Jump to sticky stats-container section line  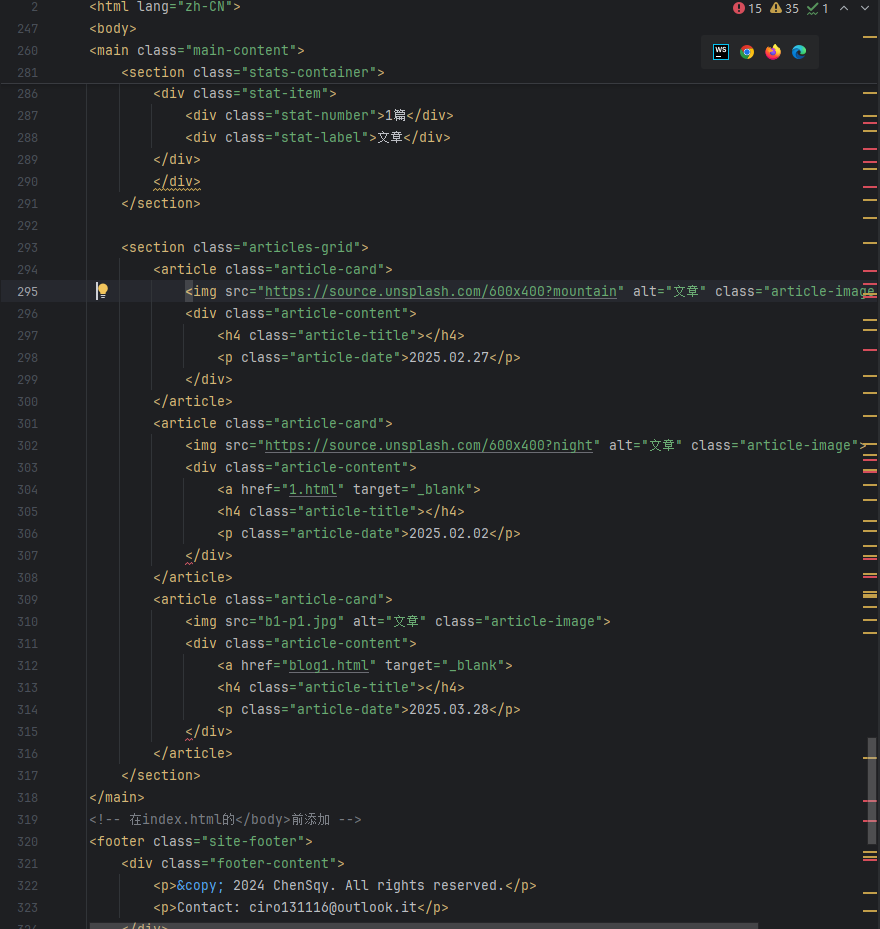click(x=252, y=72)
